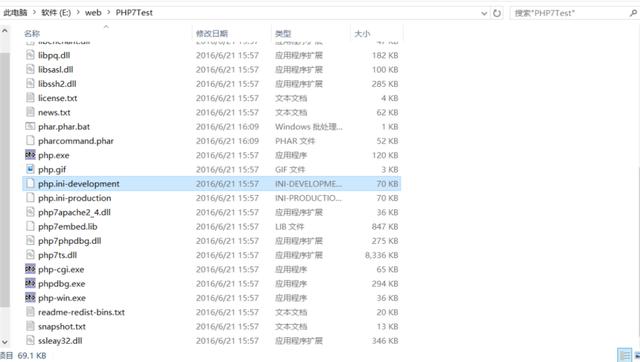Click the readme-redist-bins.txt file icon
The width and height of the screenshot is (640, 362).
[x=30, y=312]
